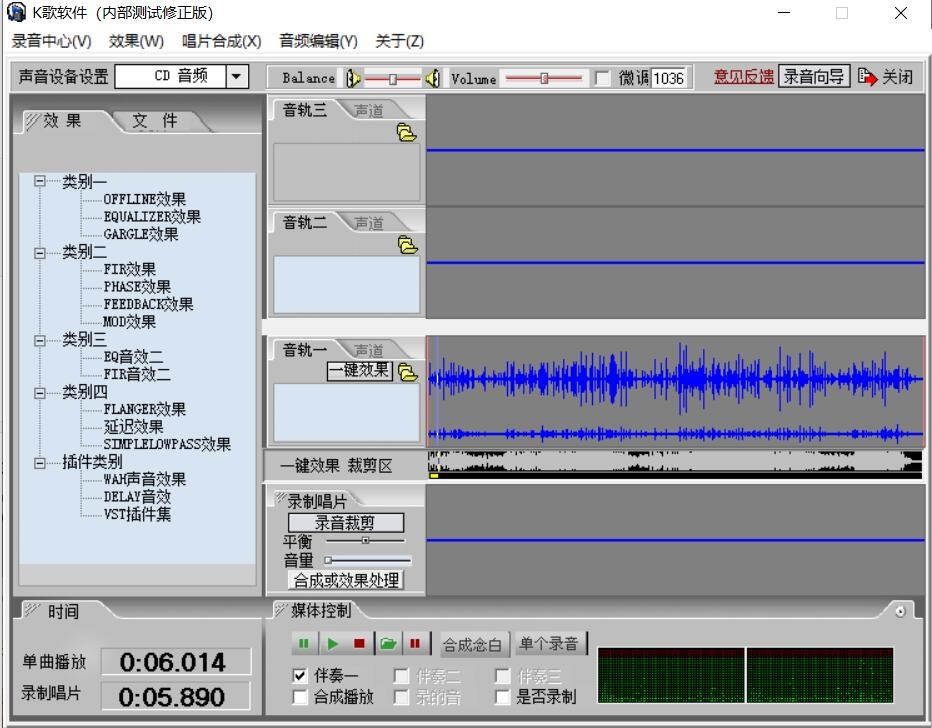The image size is (932, 728).
Task: Click the green open-folder icon in media controls
Action: (388, 644)
